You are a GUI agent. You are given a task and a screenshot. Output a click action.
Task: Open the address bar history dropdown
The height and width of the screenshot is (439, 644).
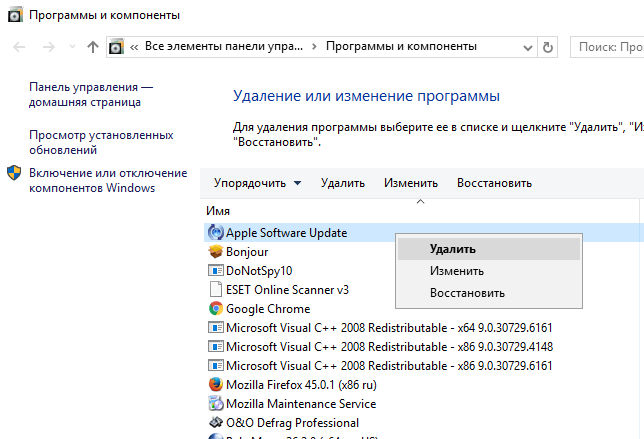point(527,48)
